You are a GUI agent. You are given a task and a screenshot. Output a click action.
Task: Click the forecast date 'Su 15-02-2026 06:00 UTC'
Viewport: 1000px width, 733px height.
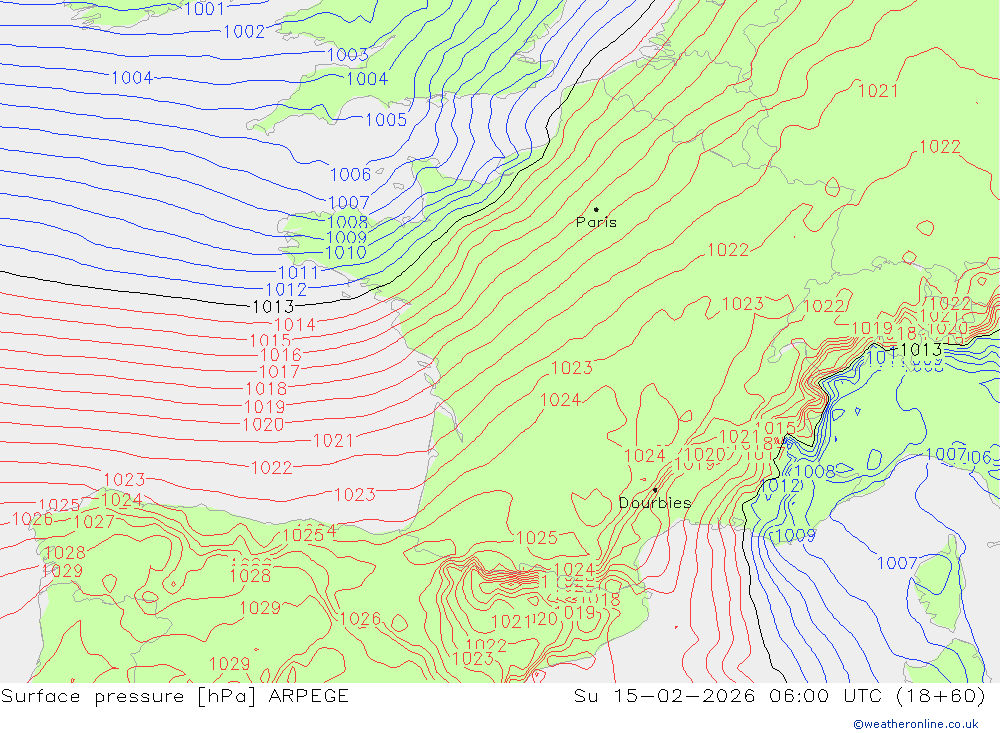[x=728, y=696]
